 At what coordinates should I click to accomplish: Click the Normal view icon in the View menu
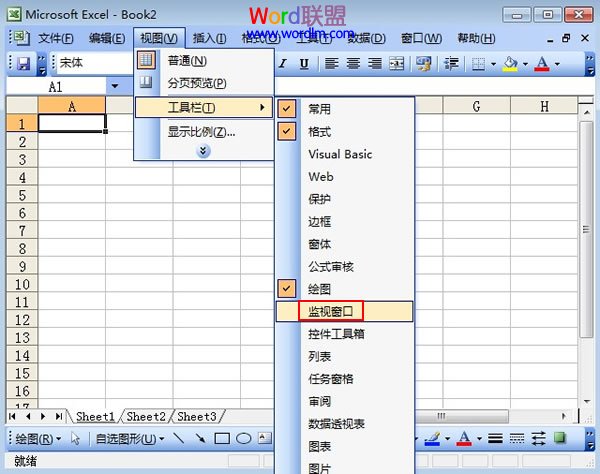pyautogui.click(x=146, y=60)
